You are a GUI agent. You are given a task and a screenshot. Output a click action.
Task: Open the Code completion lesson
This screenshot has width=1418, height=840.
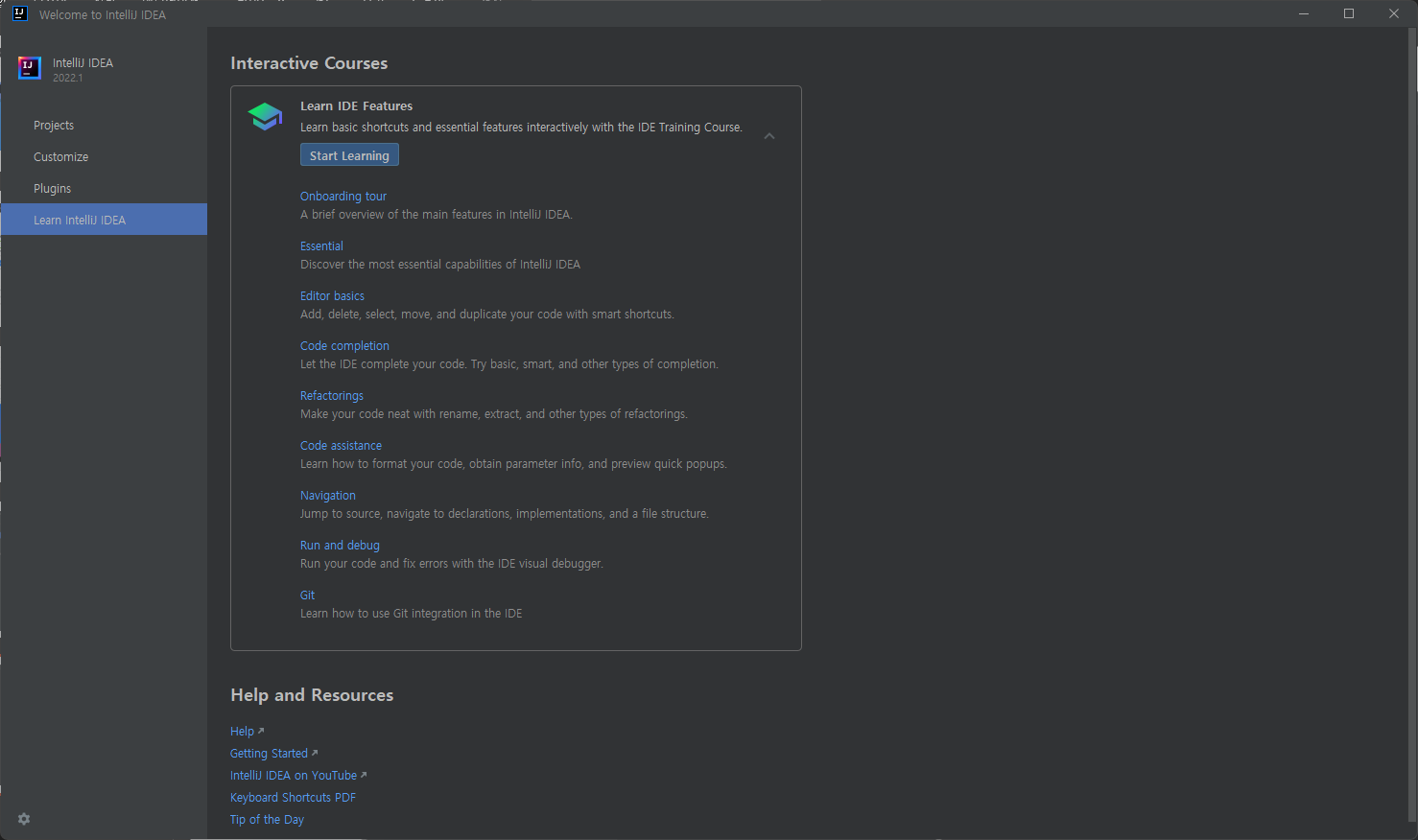[344, 346]
